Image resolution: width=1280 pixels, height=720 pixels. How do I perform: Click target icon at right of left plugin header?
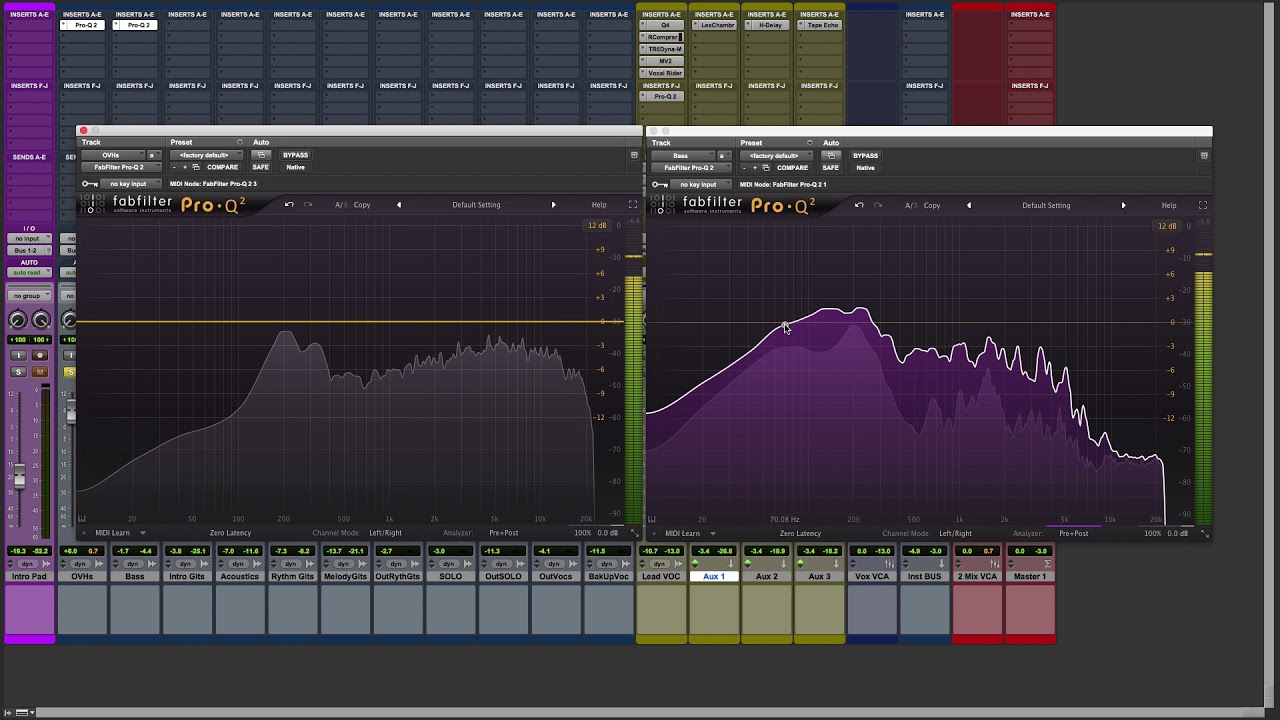click(634, 155)
